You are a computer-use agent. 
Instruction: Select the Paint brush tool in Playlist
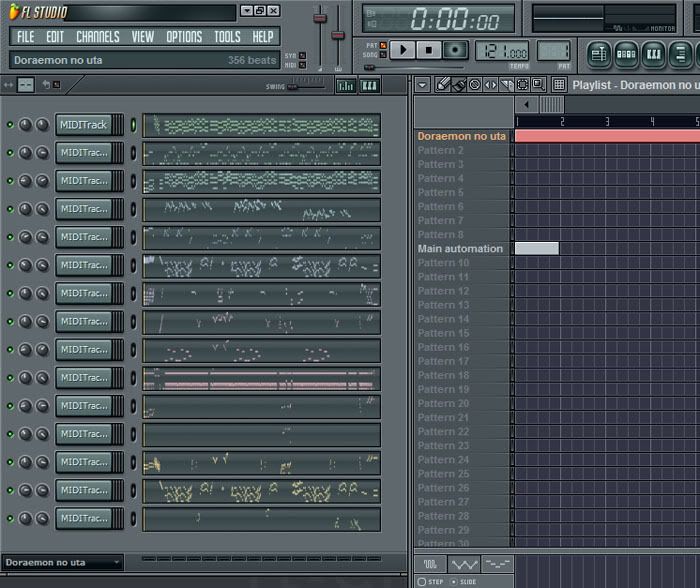(x=458, y=84)
